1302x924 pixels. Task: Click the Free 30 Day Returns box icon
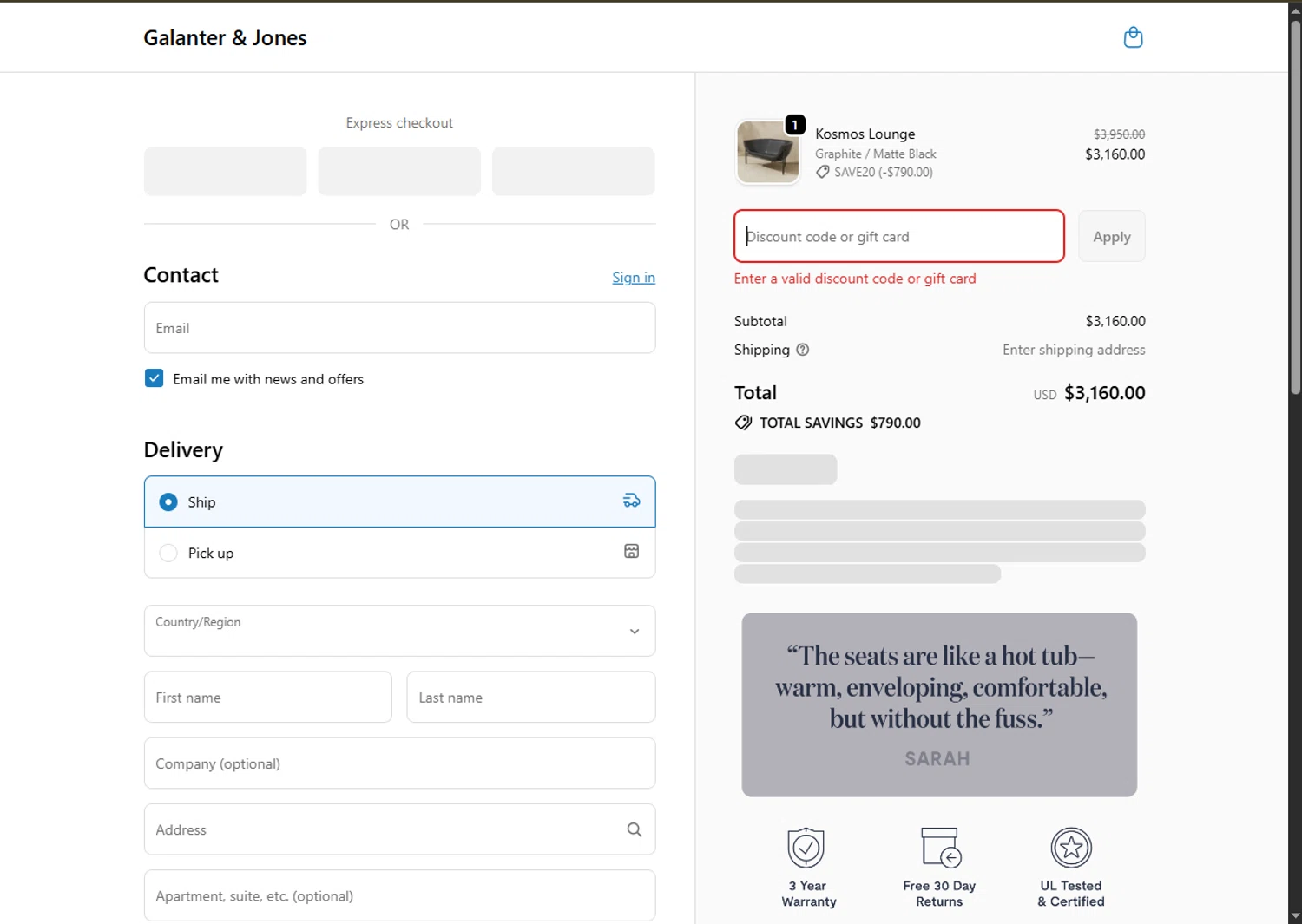pos(940,848)
